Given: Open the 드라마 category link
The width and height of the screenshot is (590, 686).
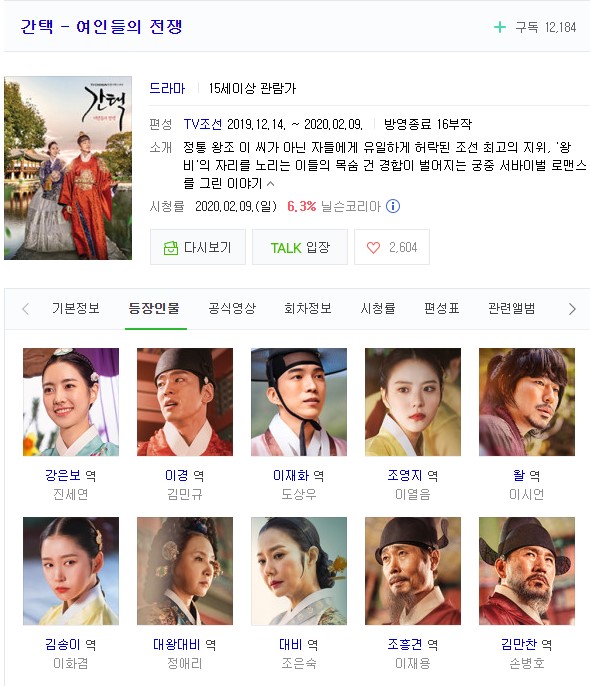Looking at the screenshot, I should (x=168, y=88).
